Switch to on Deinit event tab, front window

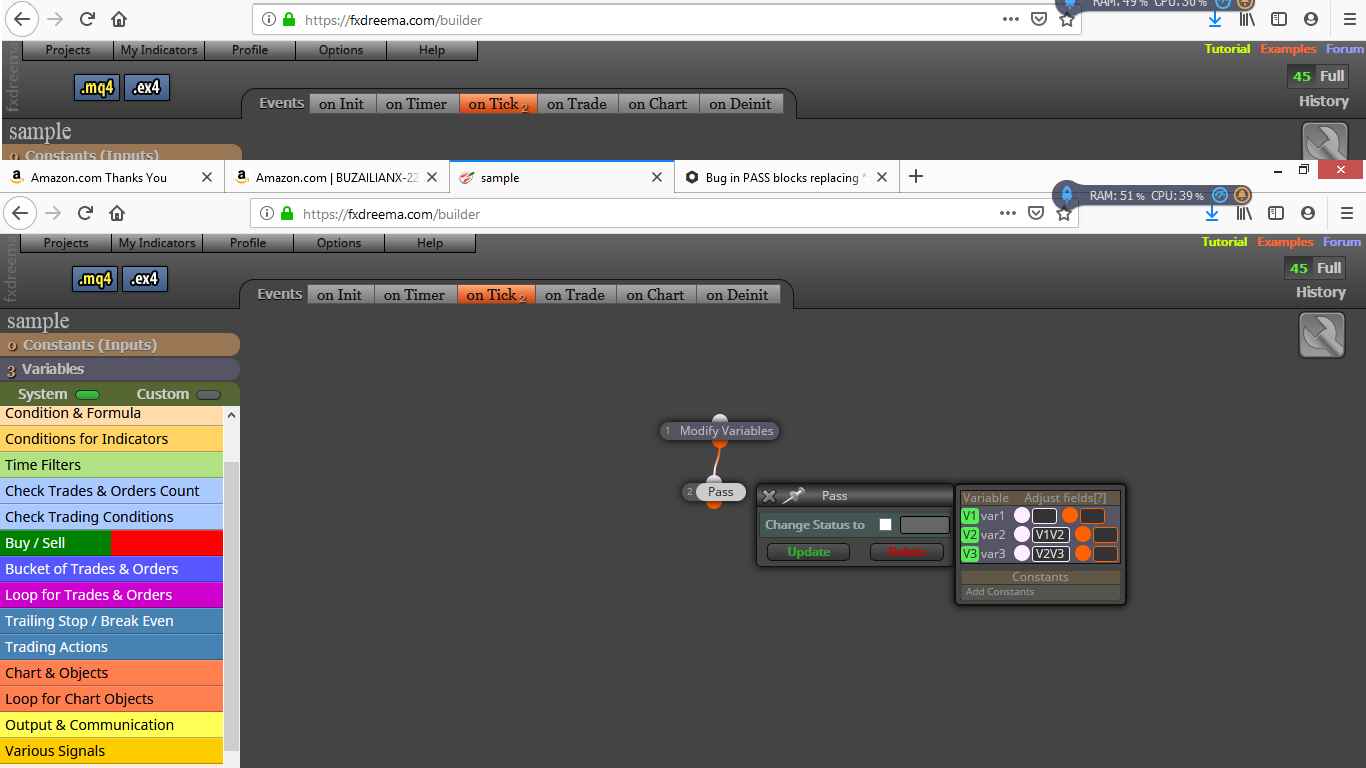coord(737,295)
